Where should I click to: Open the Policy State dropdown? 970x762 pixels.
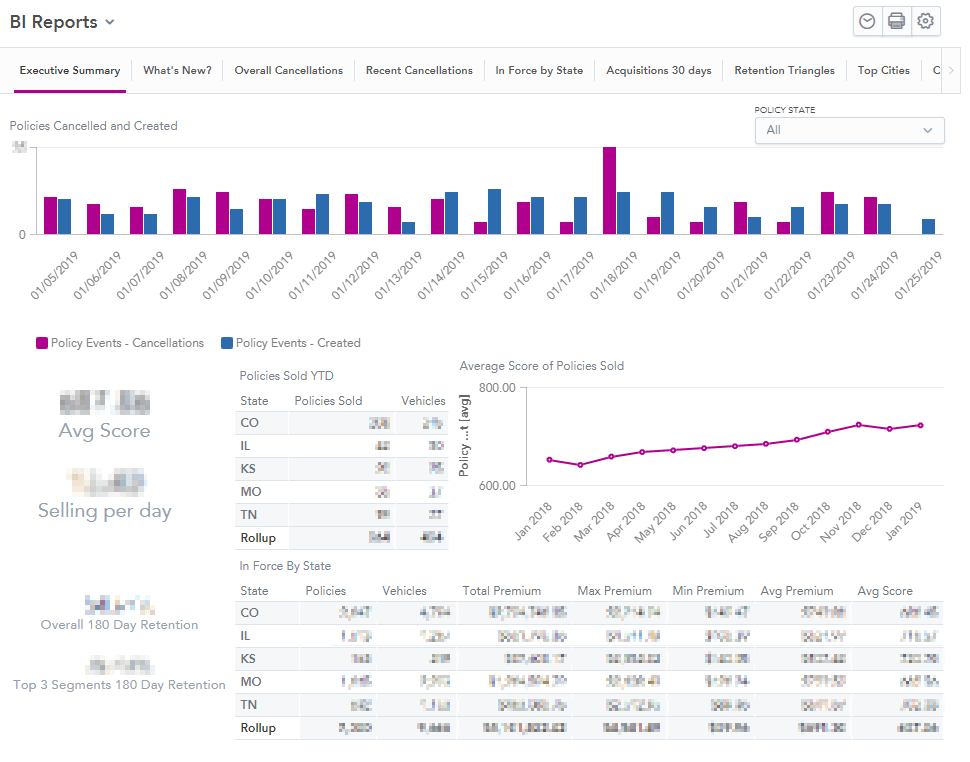point(849,130)
